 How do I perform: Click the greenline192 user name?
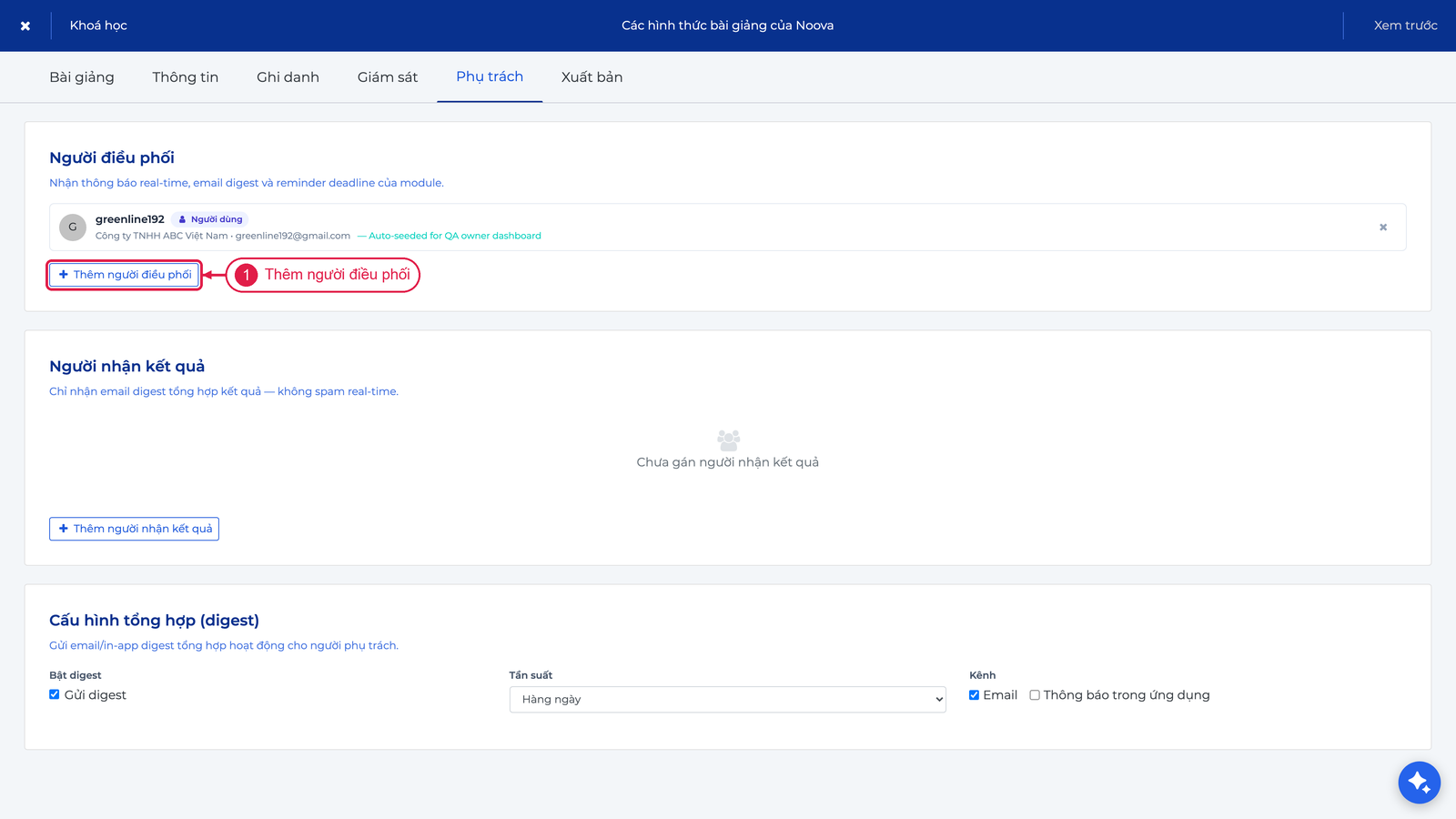coord(130,219)
